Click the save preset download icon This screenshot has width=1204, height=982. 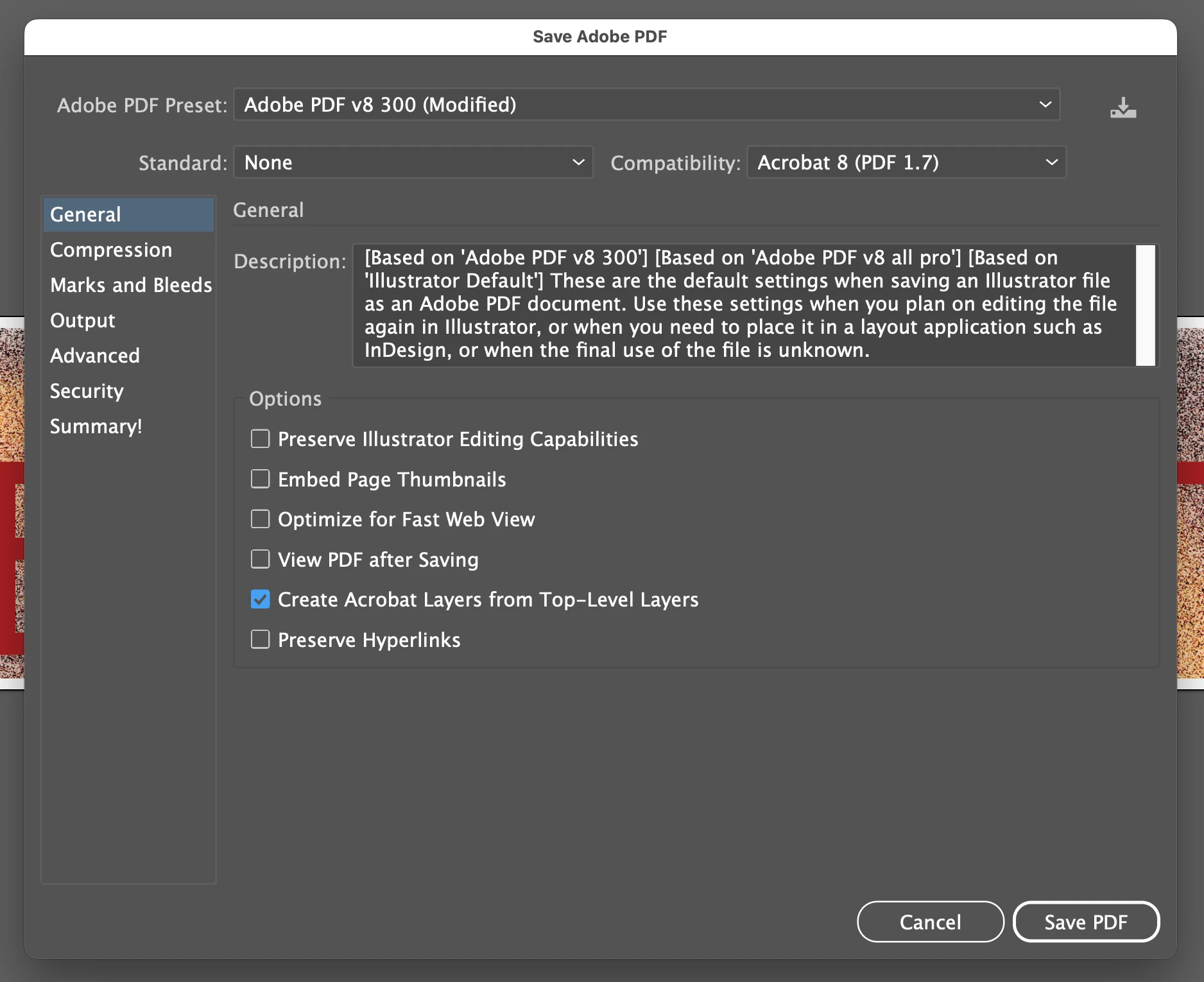(1123, 107)
